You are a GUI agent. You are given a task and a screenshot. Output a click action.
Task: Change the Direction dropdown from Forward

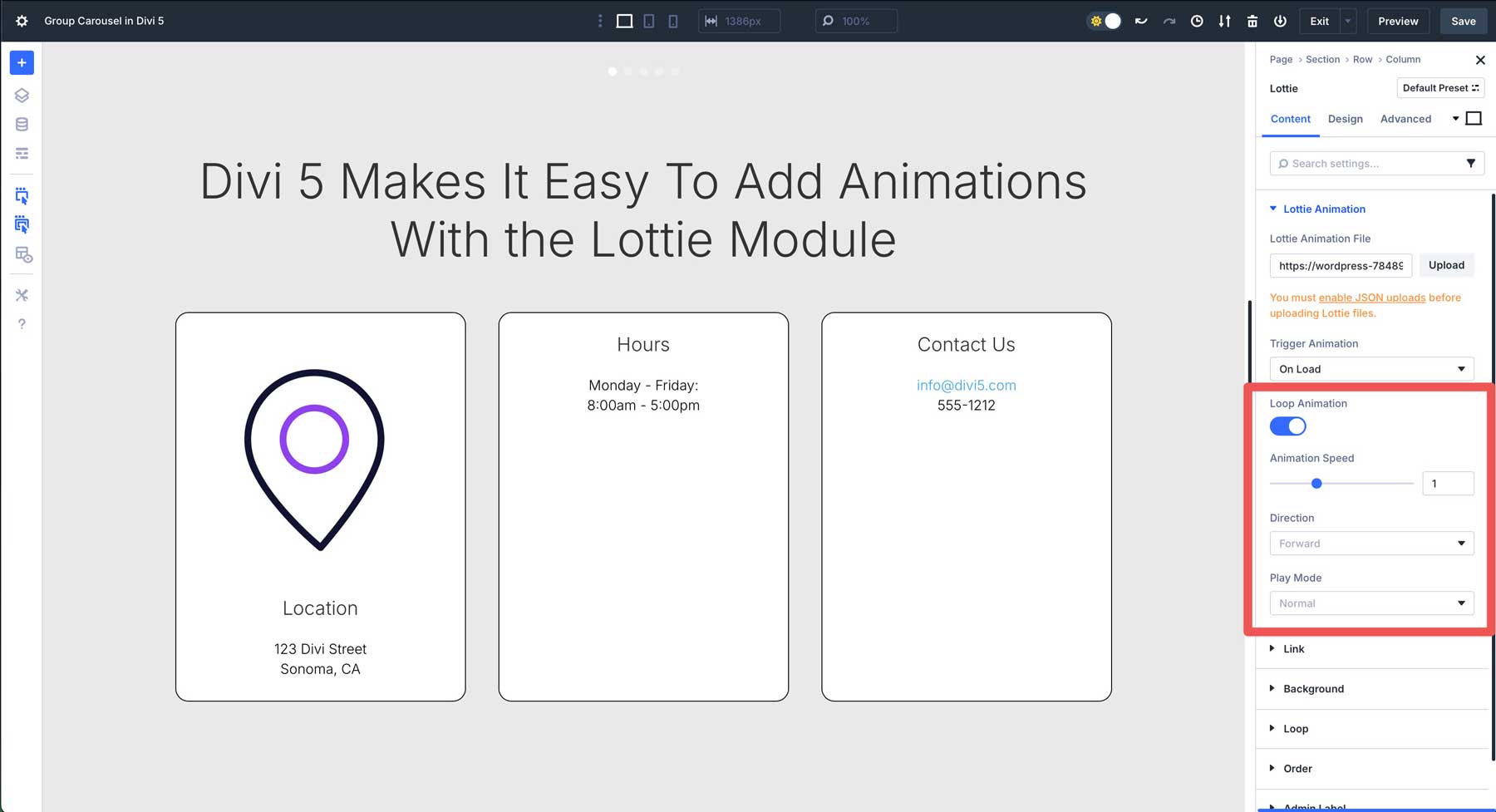(1371, 543)
